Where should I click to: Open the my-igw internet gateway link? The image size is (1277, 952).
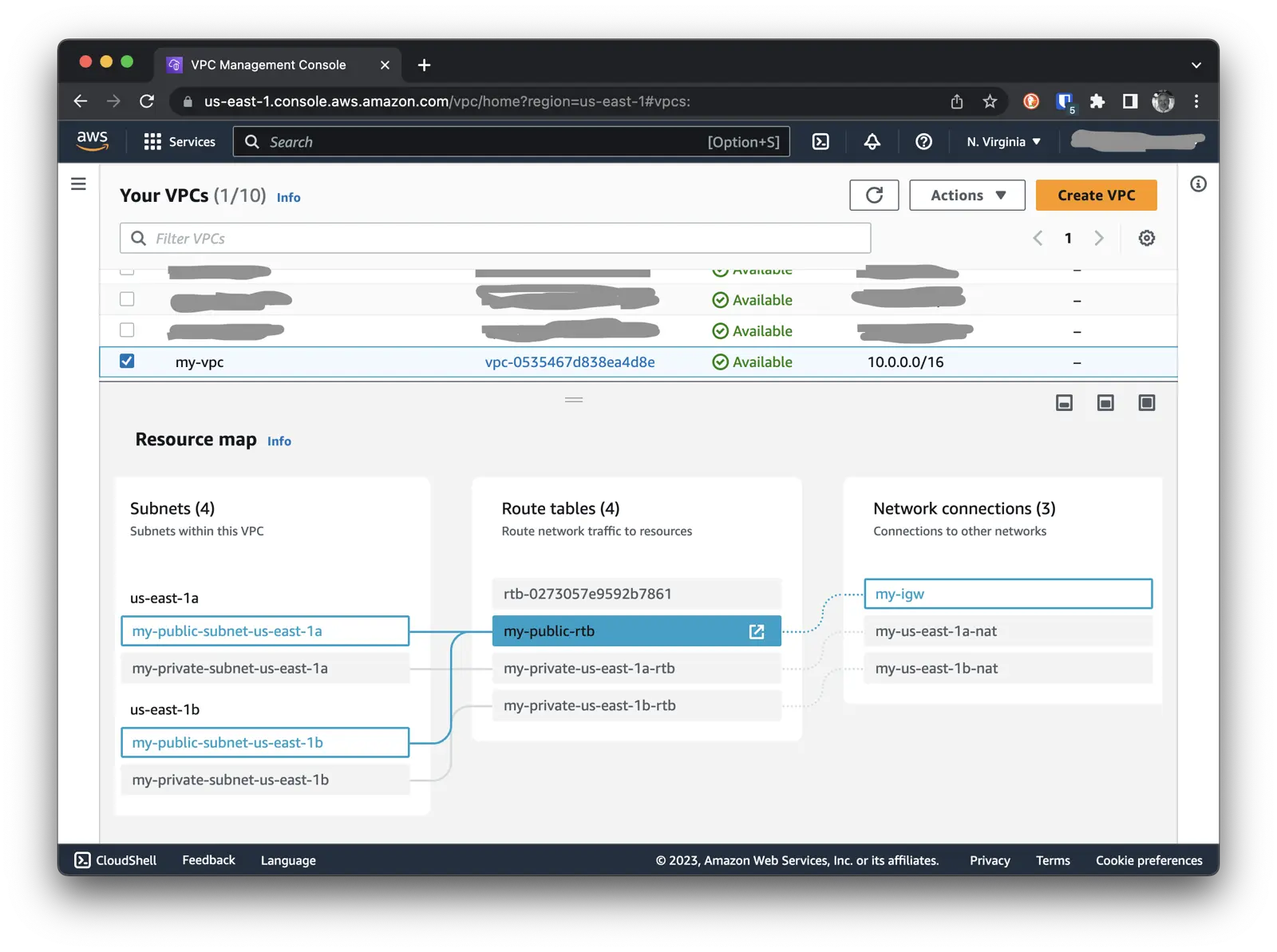point(900,594)
